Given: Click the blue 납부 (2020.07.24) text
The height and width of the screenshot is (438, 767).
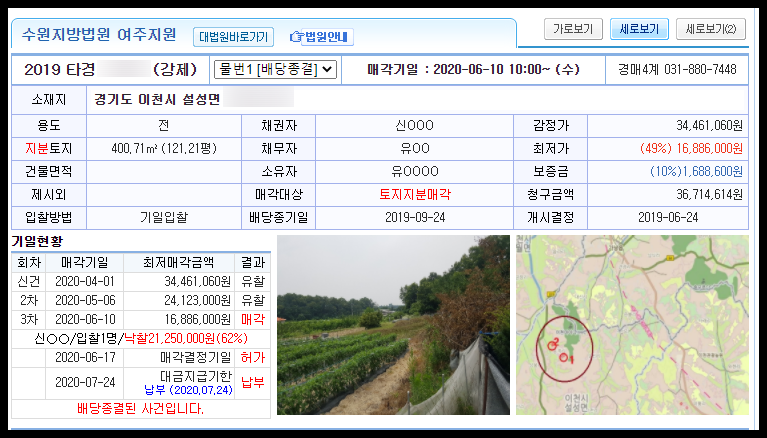Looking at the screenshot, I should (188, 391).
